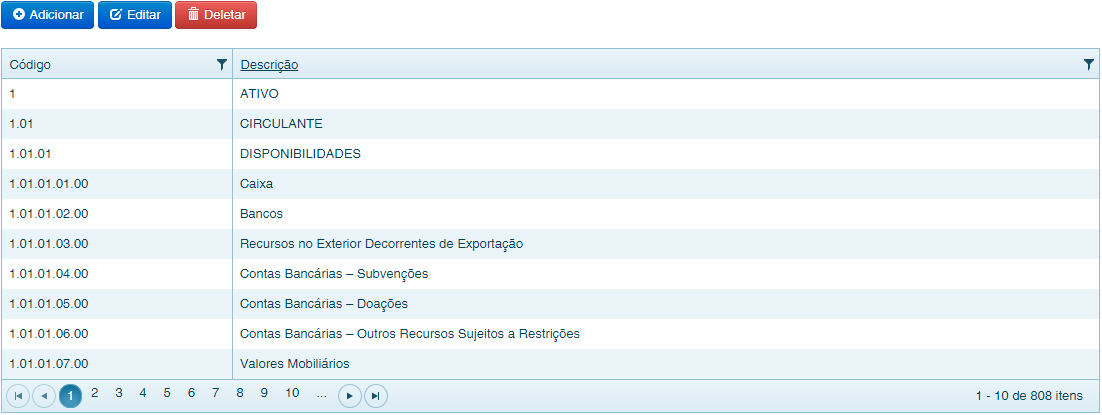Click code cell 1.01.01.03.00
Screen dimensions: 1102x415
117,244
